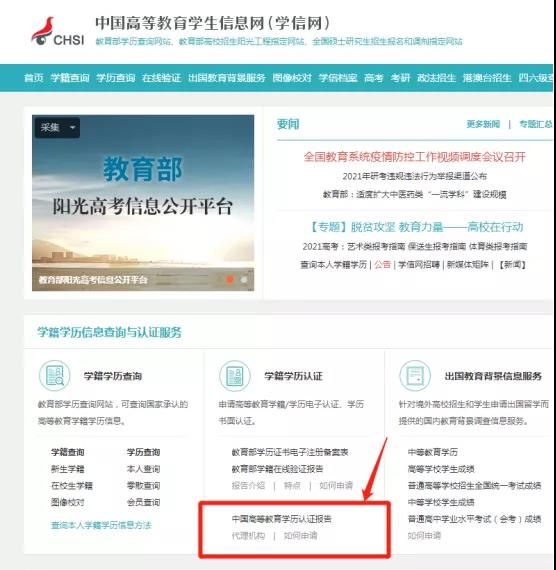Open 港澳台招生 in the navigation bar
The height and width of the screenshot is (570, 556).
click(x=487, y=78)
